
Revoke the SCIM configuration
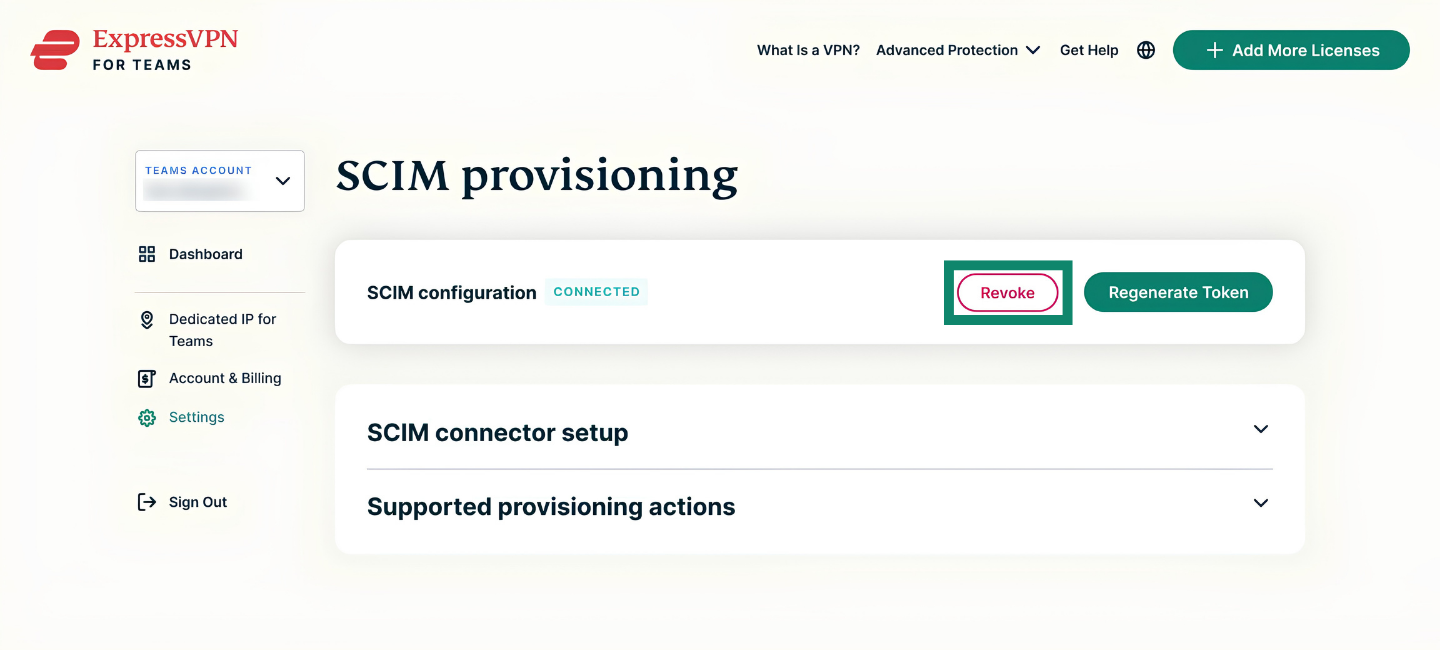coord(1008,293)
